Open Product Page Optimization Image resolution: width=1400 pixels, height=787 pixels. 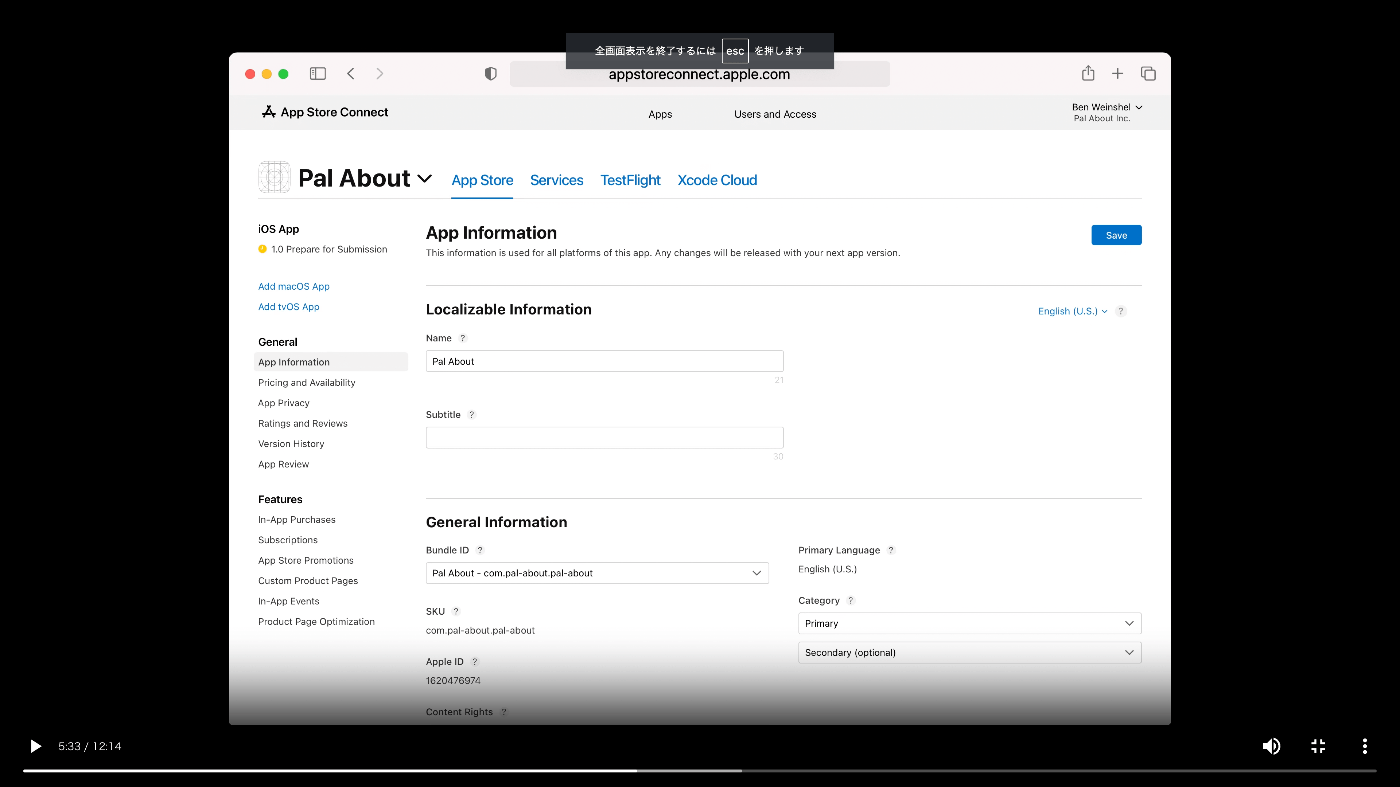[x=316, y=622]
